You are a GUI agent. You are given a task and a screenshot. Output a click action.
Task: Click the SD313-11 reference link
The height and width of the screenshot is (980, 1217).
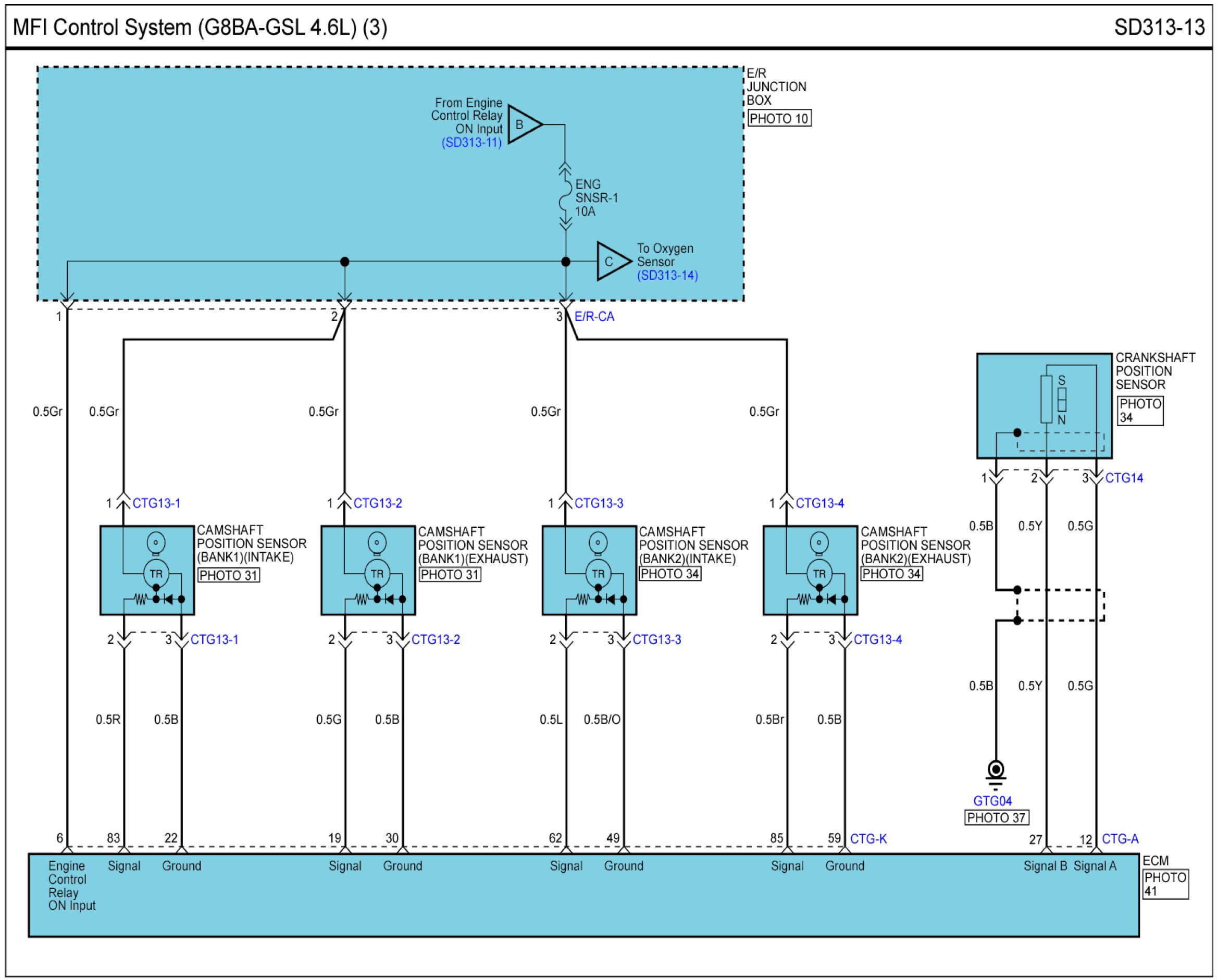pyautogui.click(x=471, y=142)
